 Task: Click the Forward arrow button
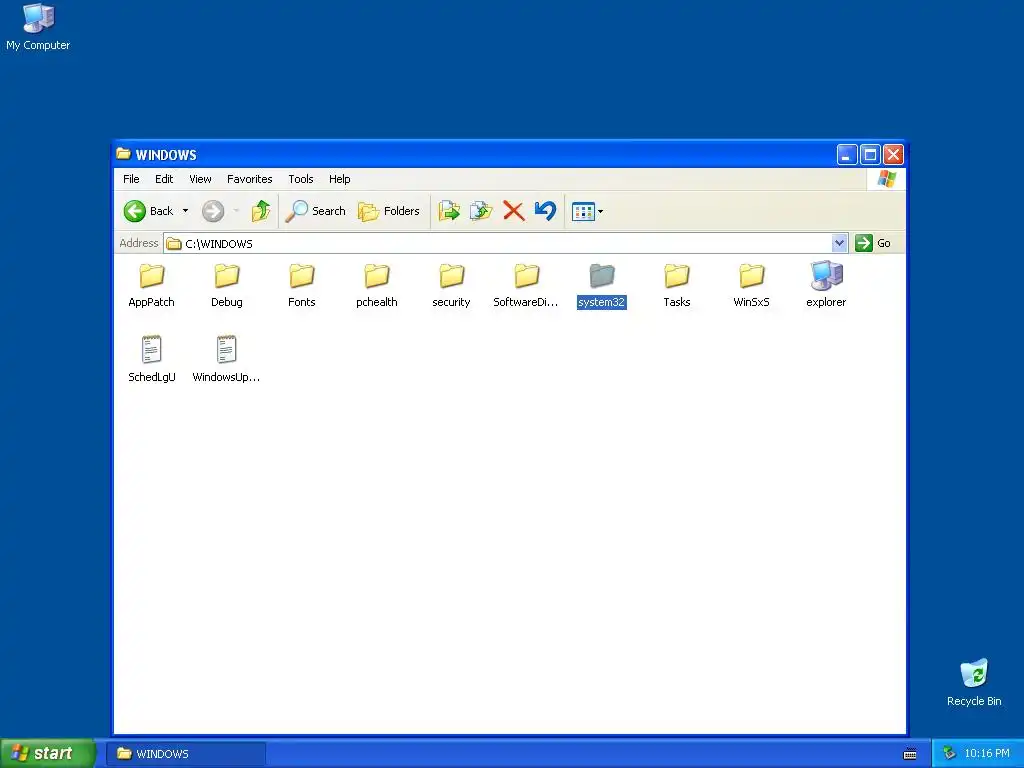pos(213,211)
